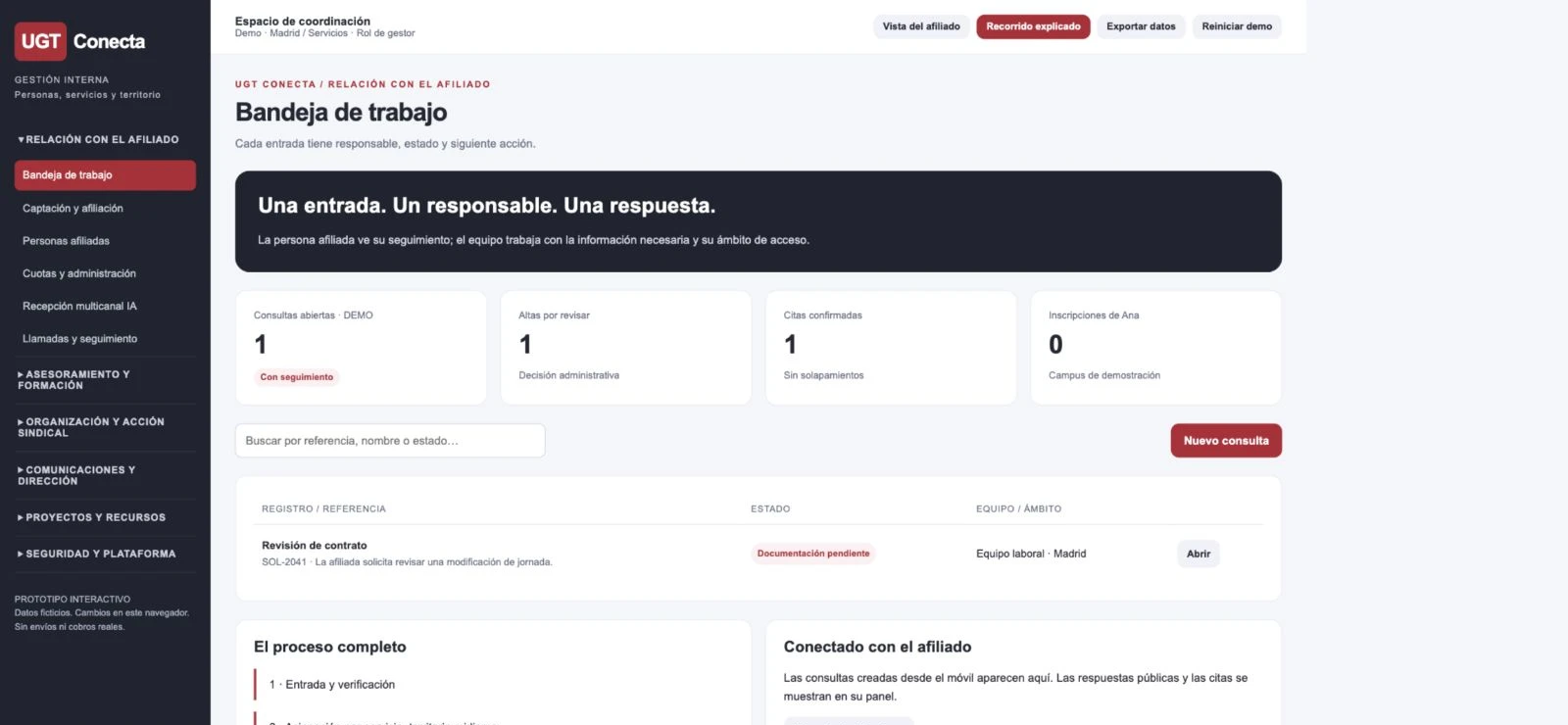Screen dimensions: 1568x725
Task: Expand Seguridad y plataforma section
Action: pyautogui.click(x=98, y=554)
